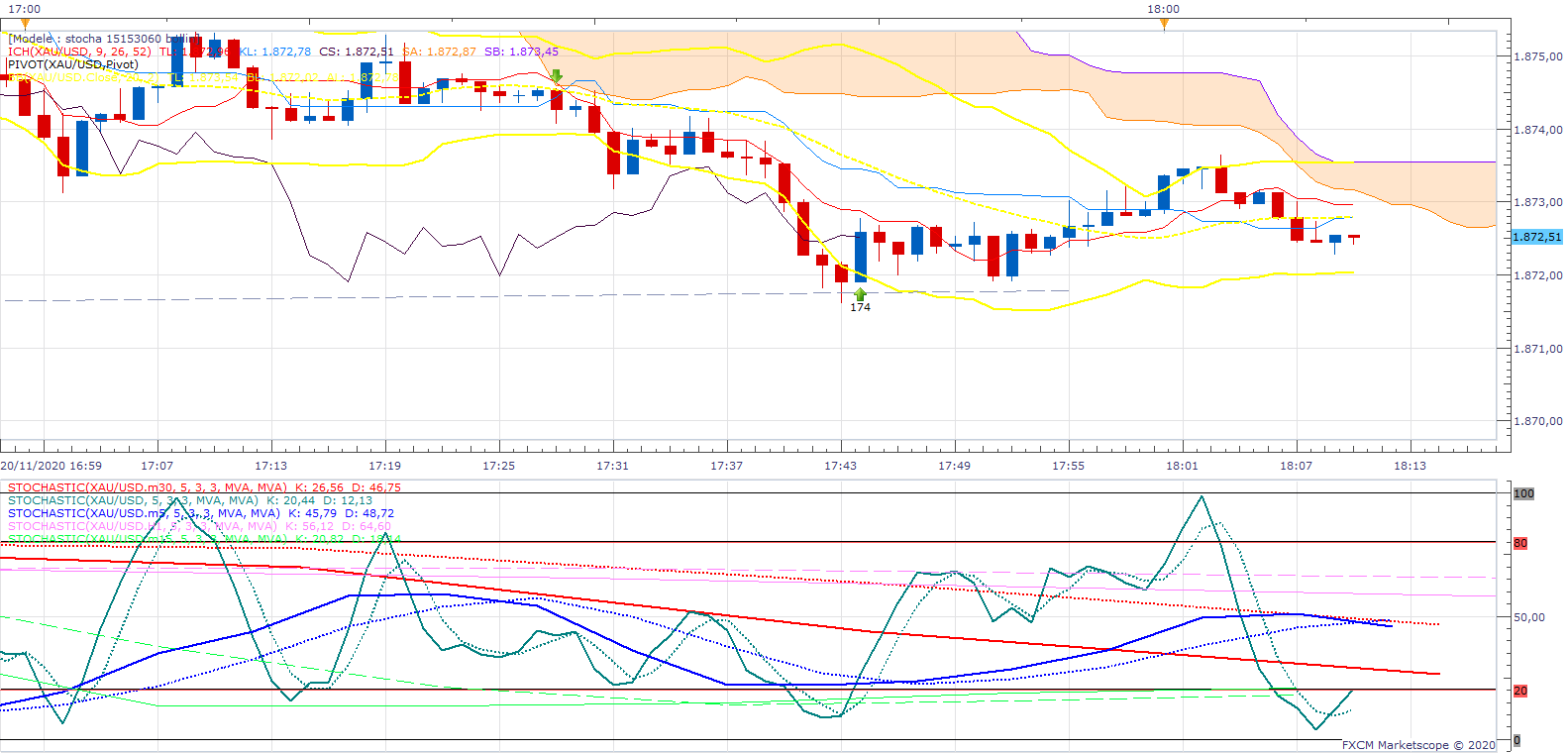Select the green down arrow signal marker
This screenshot has height=753, width=1568.
pos(557,75)
